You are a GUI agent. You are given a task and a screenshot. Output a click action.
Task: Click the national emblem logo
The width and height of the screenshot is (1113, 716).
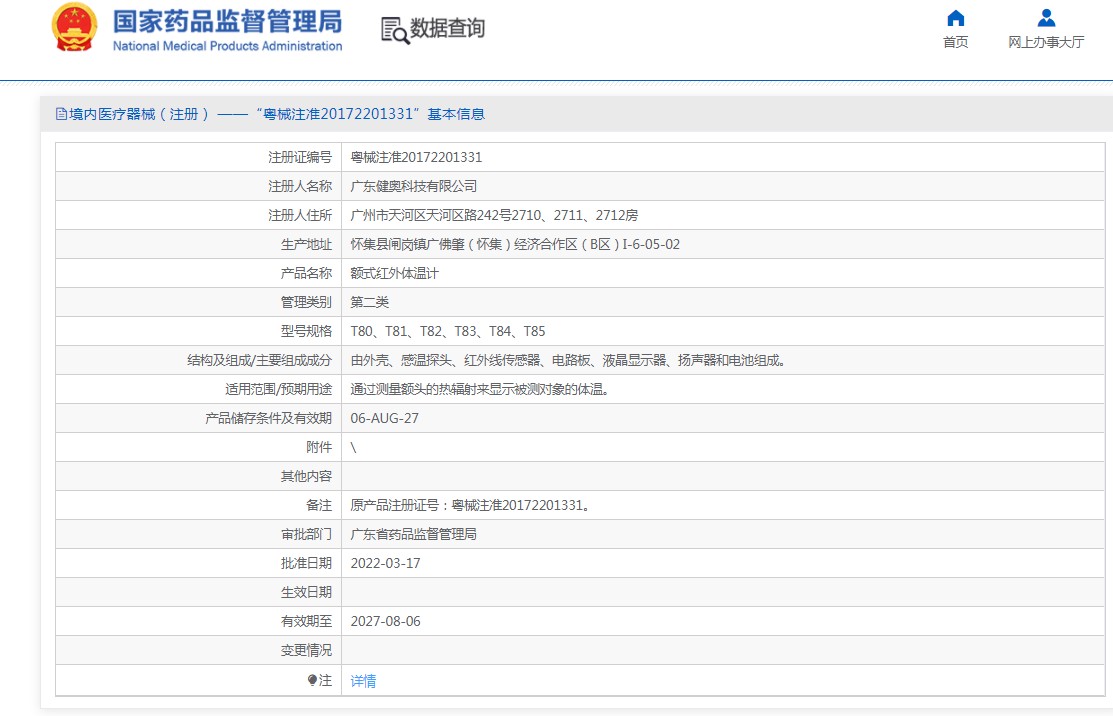click(74, 27)
